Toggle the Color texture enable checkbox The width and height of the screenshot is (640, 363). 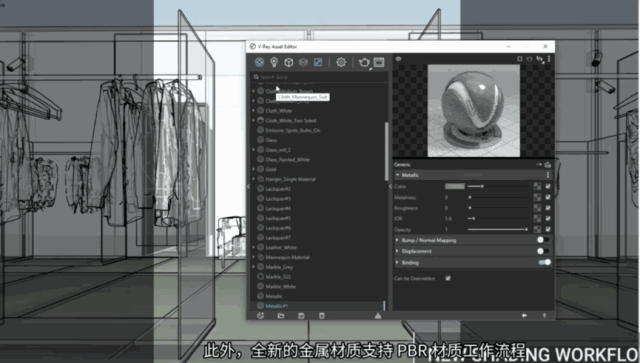click(x=548, y=186)
